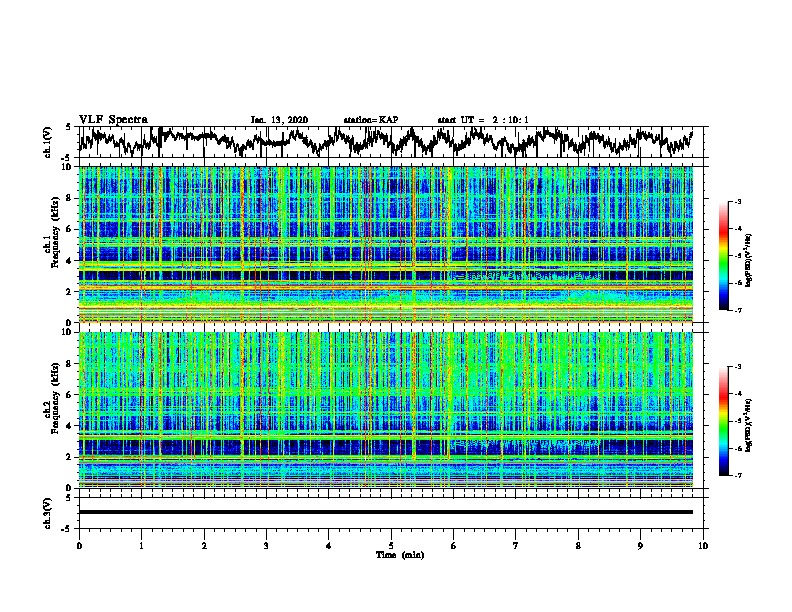Image resolution: width=792 pixels, height=612 pixels.
Task: Click the "-7" label on ch.1 colorbar
Action: (737, 310)
